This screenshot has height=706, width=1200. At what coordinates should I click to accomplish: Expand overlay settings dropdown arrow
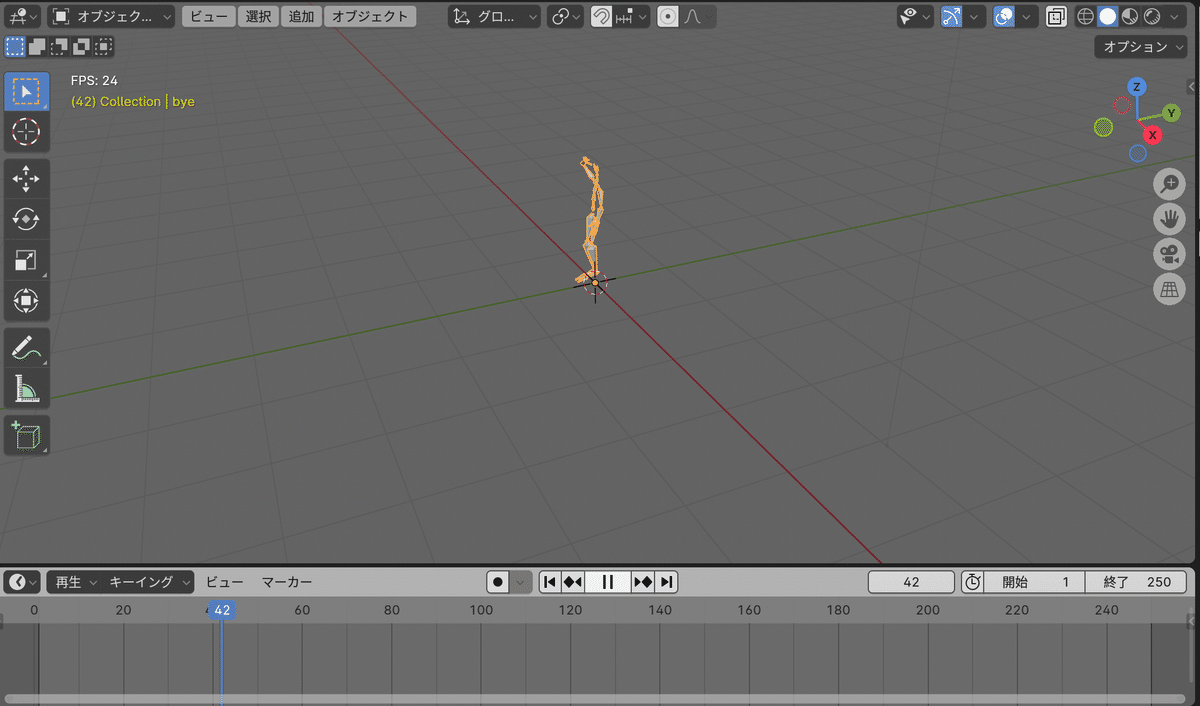[x=1028, y=16]
